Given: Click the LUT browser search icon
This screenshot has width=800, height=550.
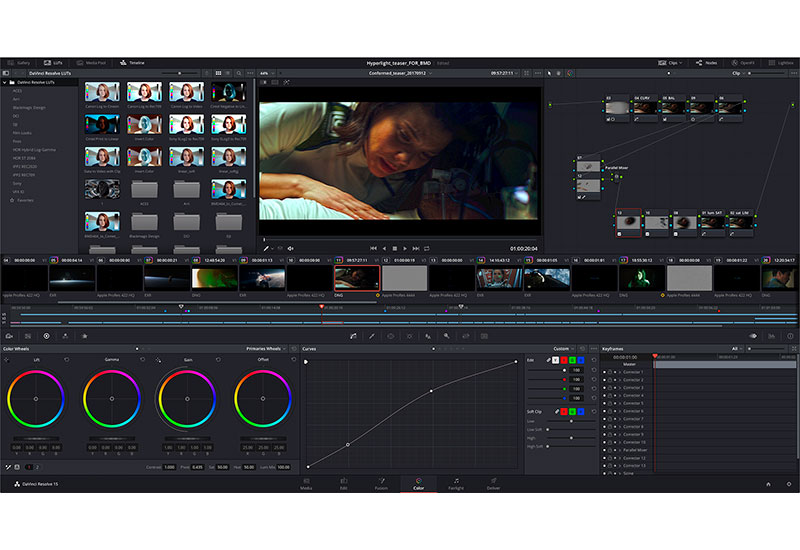Looking at the screenshot, I should tap(238, 73).
